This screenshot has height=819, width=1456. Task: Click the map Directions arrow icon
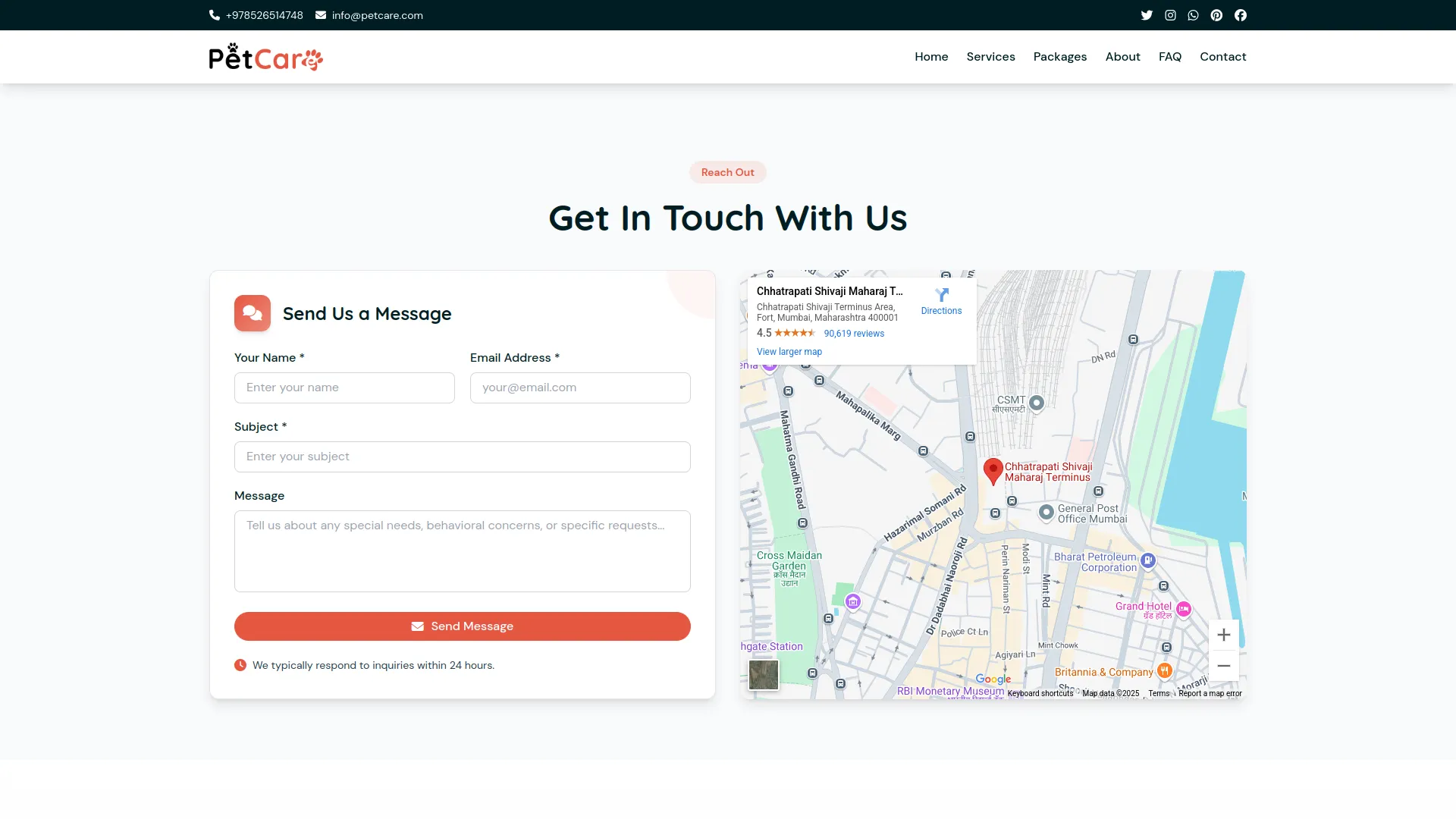[941, 295]
